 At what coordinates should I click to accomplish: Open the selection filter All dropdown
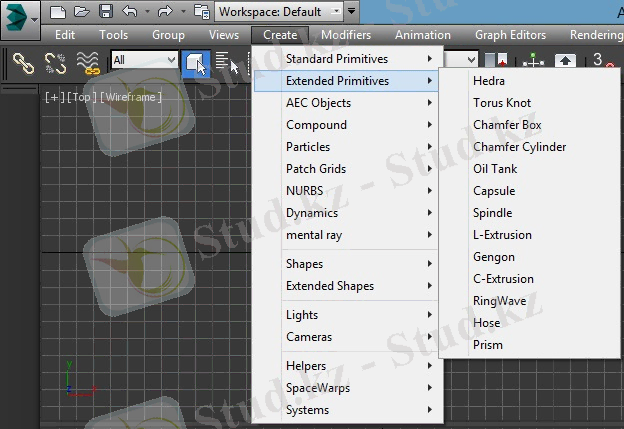pos(145,60)
